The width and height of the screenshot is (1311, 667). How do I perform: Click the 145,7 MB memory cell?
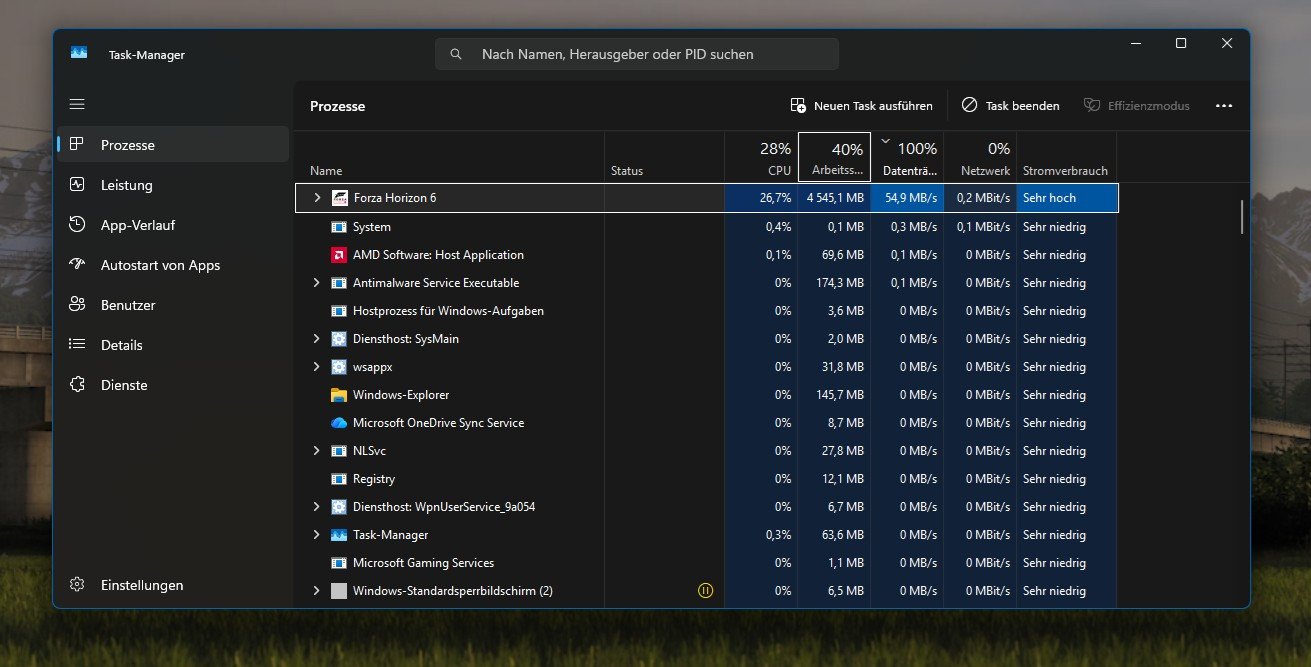(x=835, y=395)
